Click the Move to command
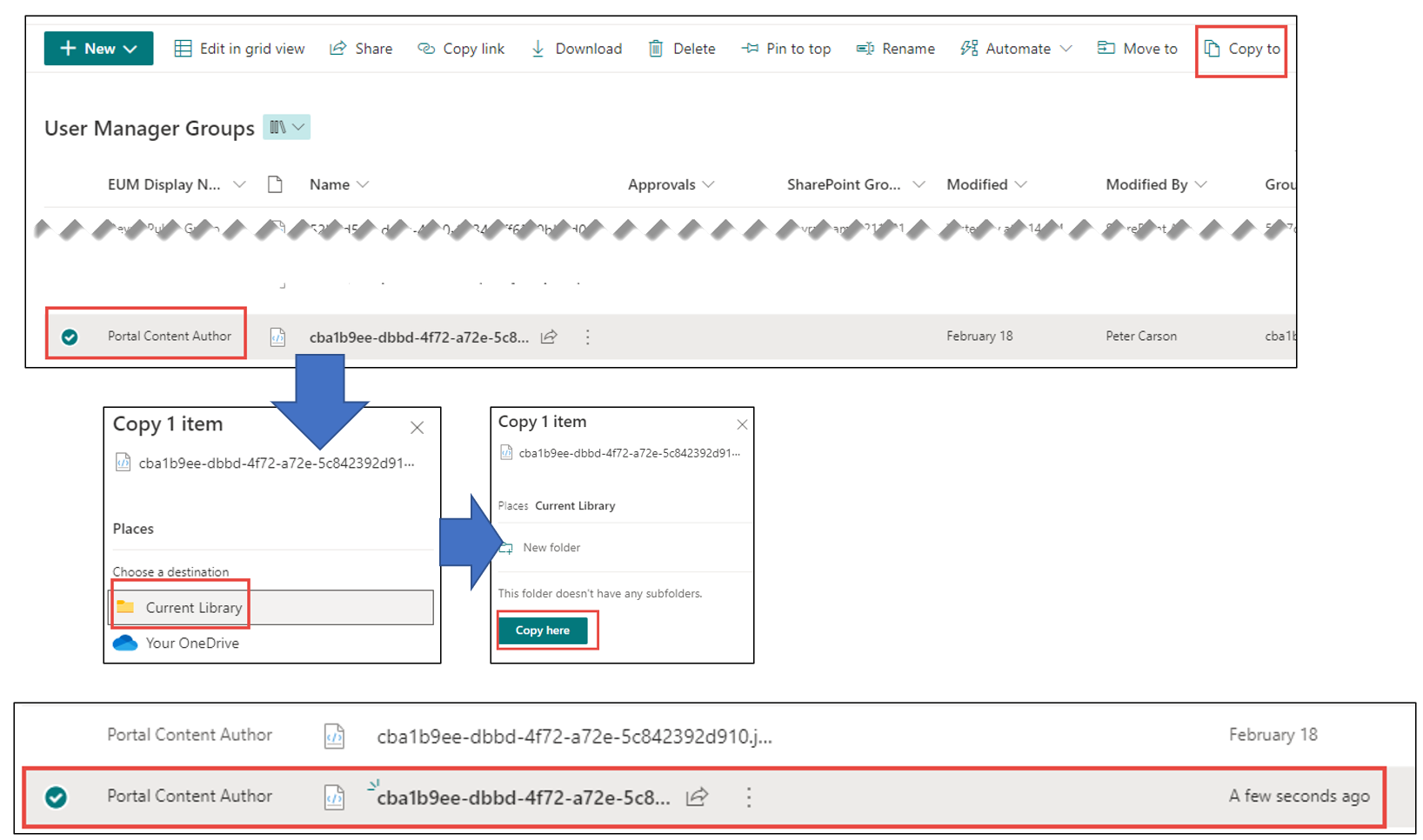 point(1138,49)
